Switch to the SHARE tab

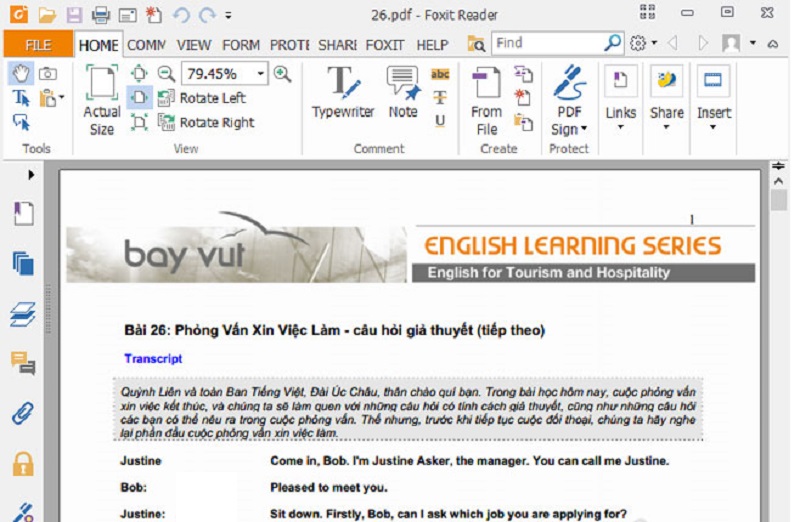coord(337,45)
